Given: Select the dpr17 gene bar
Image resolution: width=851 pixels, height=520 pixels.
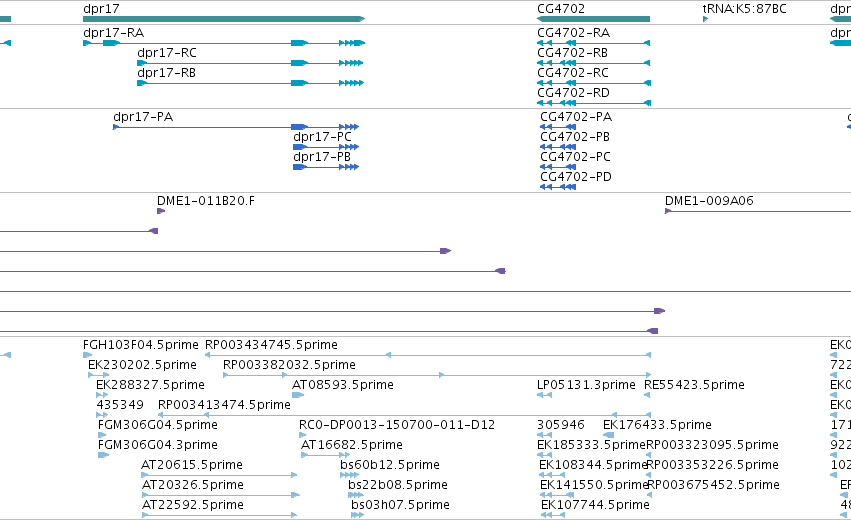Looking at the screenshot, I should [x=224, y=19].
